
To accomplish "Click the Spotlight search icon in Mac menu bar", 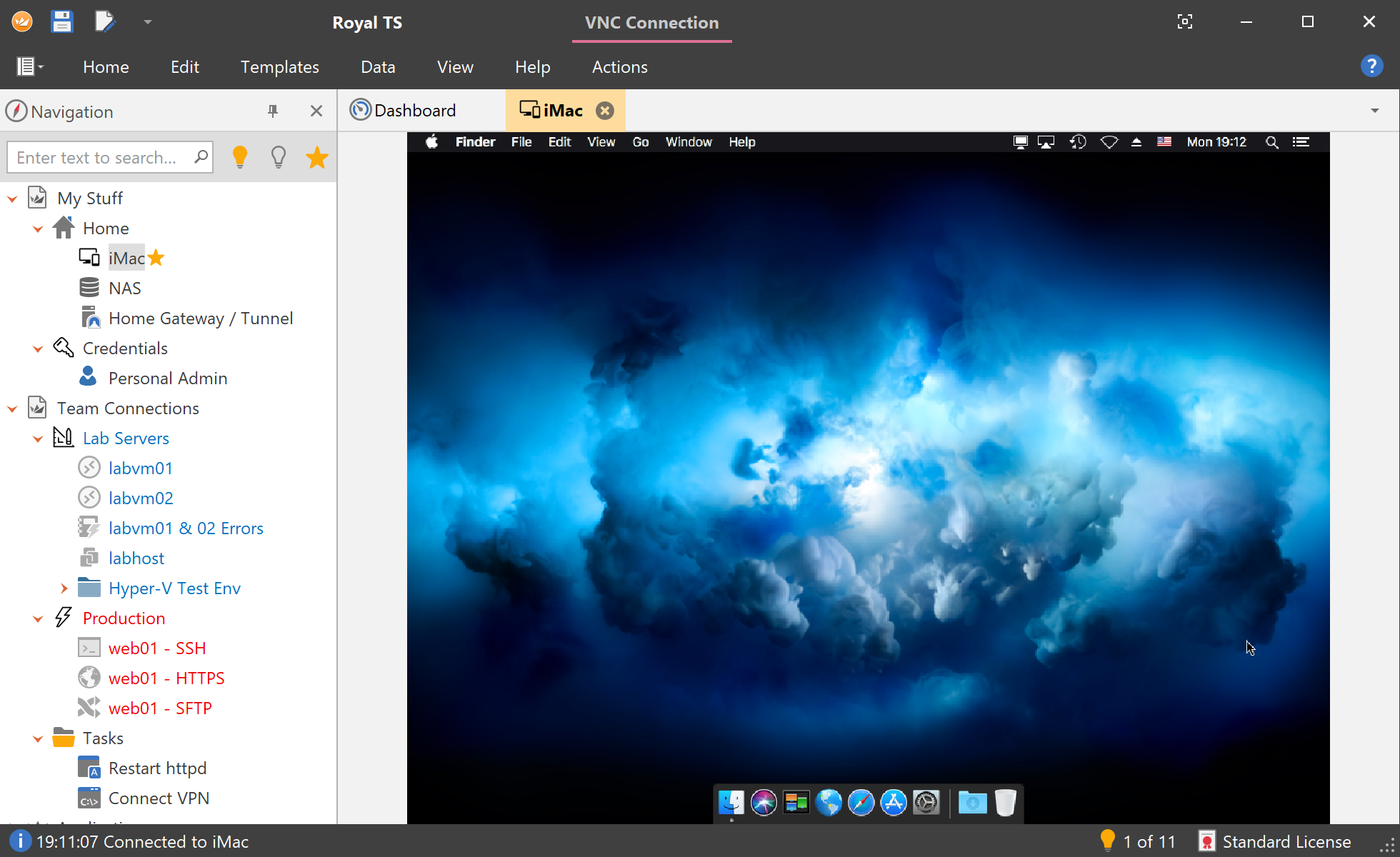I will [x=1271, y=142].
